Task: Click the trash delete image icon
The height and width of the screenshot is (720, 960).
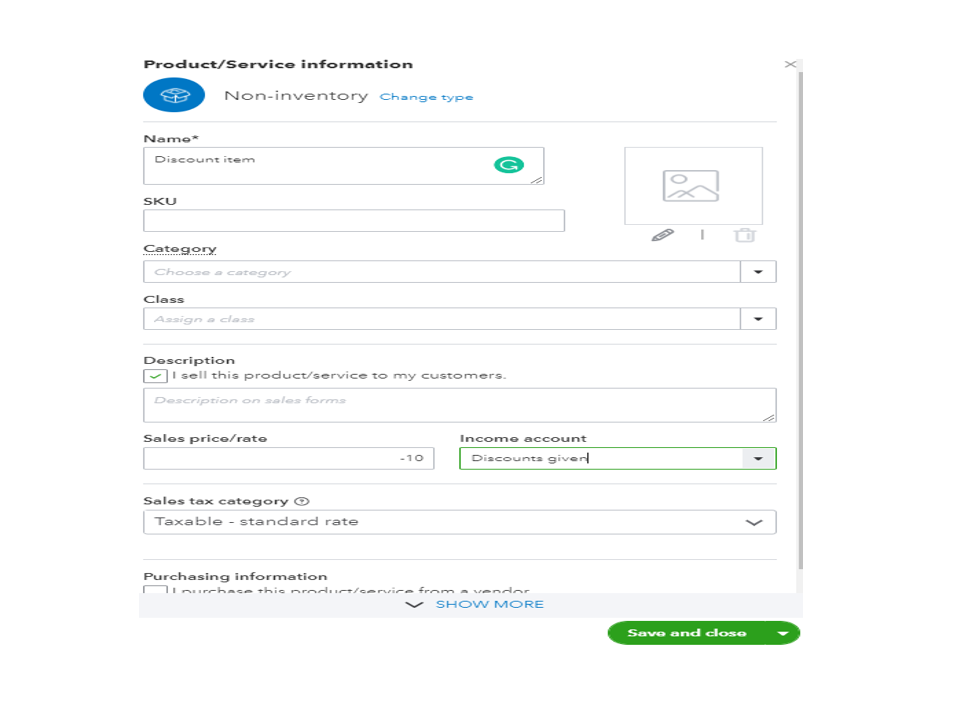Action: [744, 235]
